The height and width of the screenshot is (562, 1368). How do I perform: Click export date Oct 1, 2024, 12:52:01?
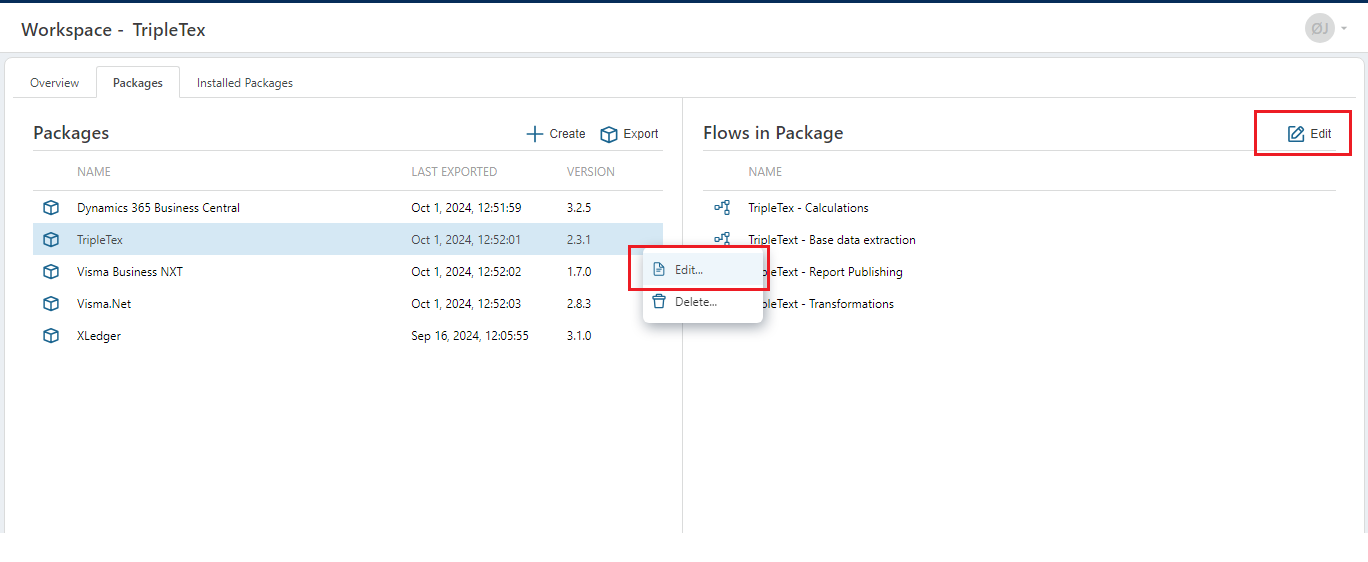coord(466,240)
